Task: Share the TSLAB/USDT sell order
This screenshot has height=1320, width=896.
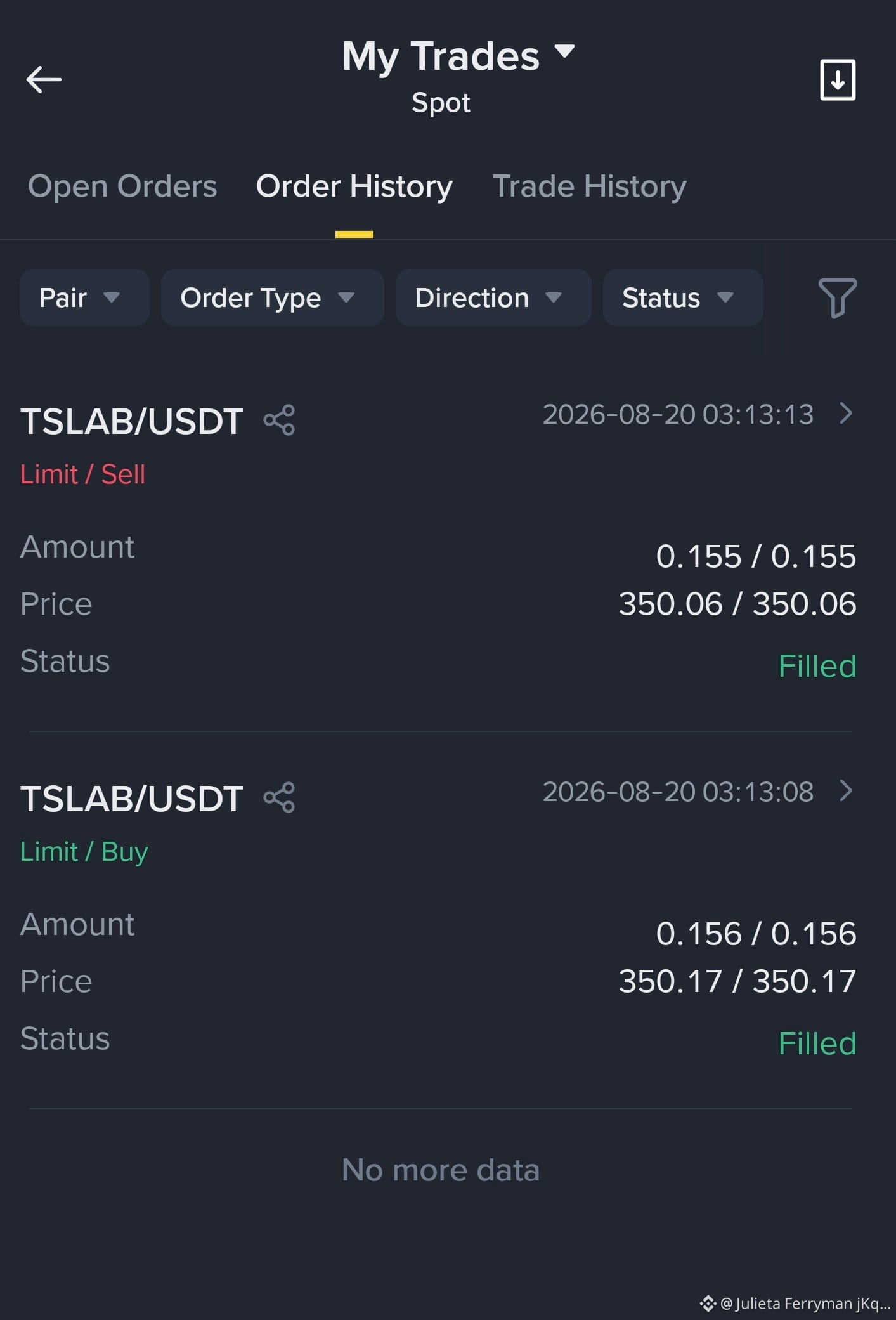Action: (x=279, y=420)
